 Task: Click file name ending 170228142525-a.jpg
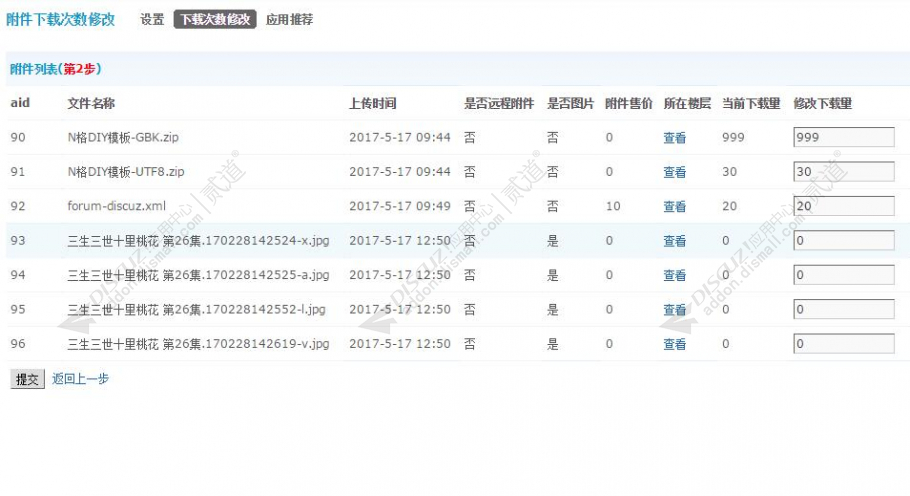198,275
